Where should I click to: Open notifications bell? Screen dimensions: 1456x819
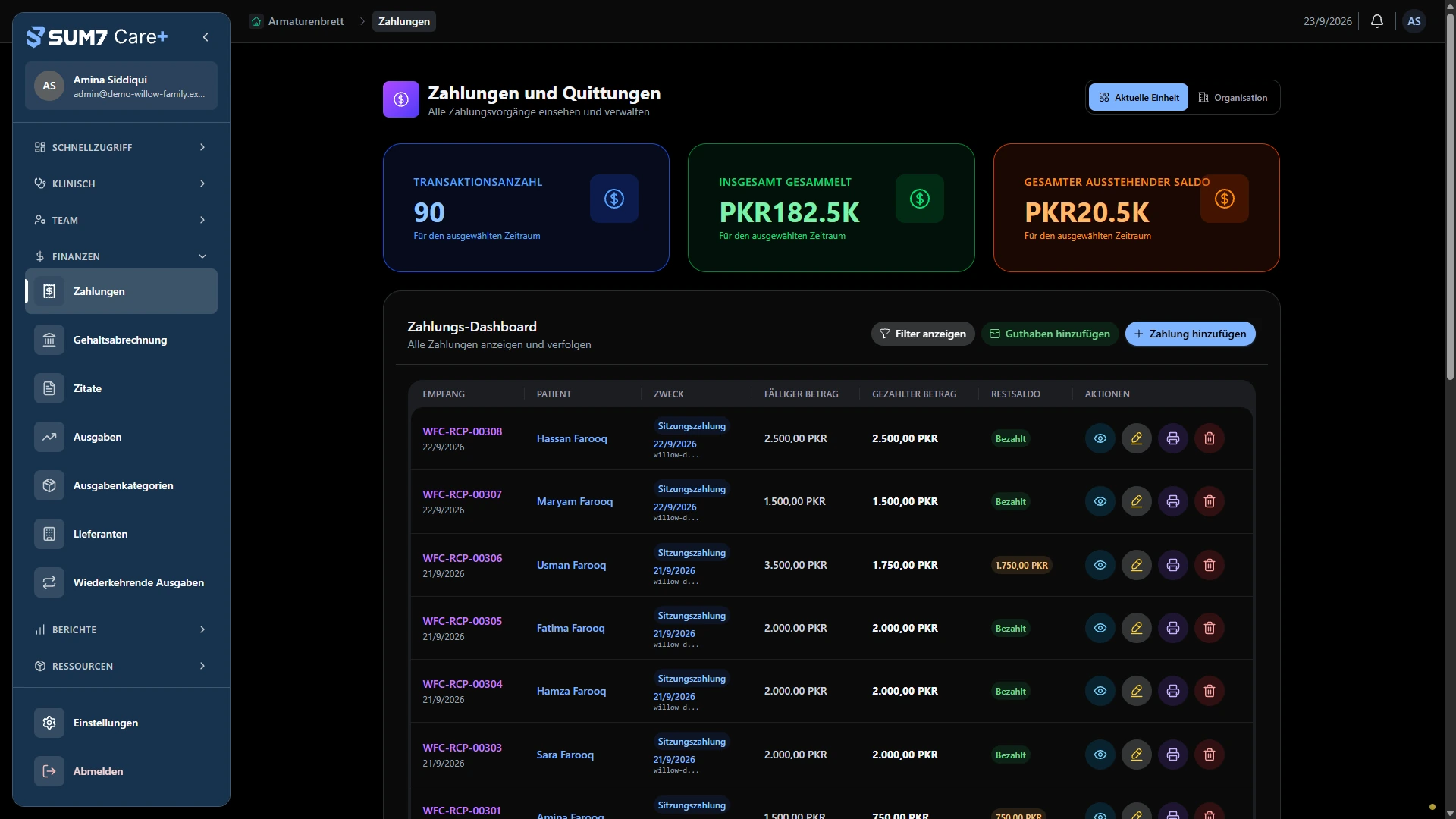click(1377, 21)
